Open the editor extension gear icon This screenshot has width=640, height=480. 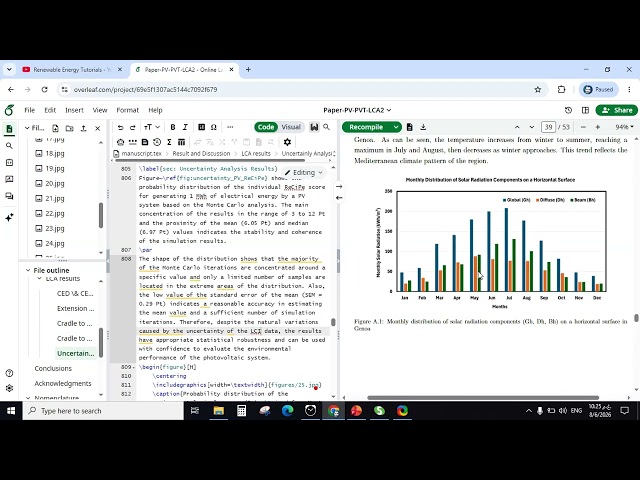point(287,142)
